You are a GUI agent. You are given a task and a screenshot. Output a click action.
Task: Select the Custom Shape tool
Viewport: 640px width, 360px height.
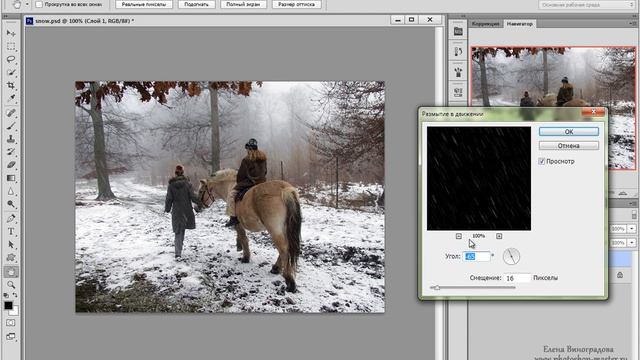click(x=11, y=258)
